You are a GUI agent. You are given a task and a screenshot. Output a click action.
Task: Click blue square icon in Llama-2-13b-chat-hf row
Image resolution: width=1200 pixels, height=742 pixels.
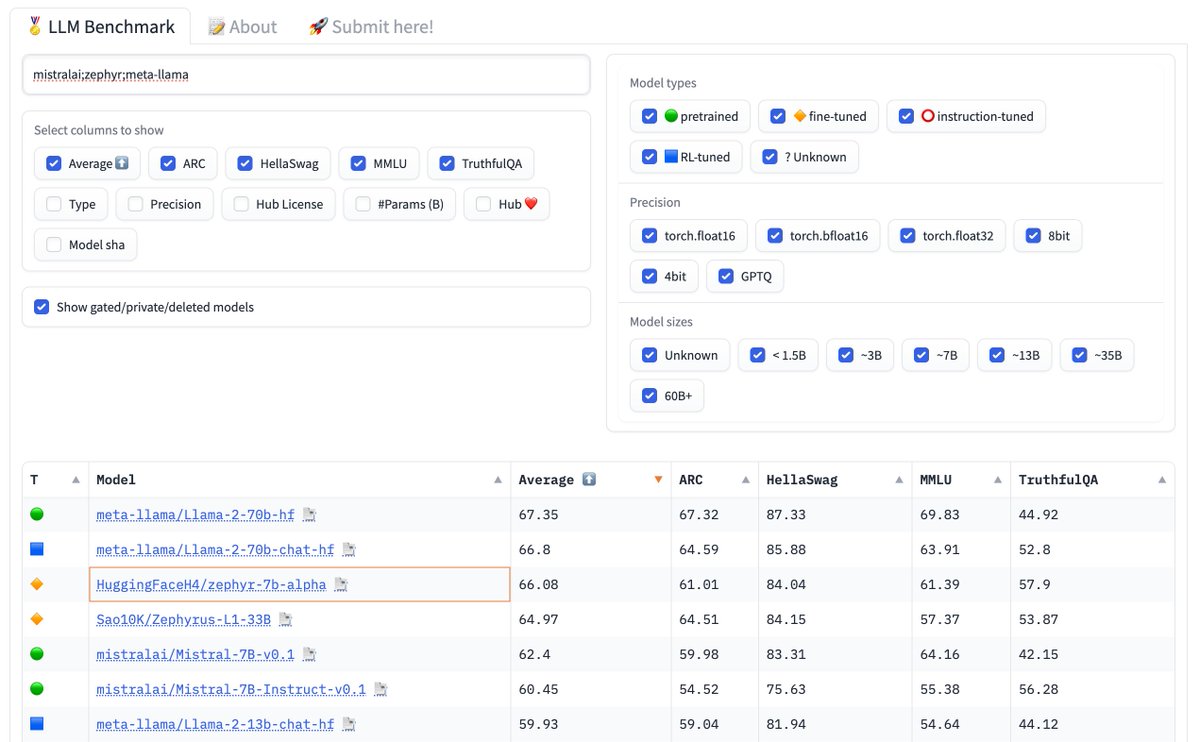point(37,724)
